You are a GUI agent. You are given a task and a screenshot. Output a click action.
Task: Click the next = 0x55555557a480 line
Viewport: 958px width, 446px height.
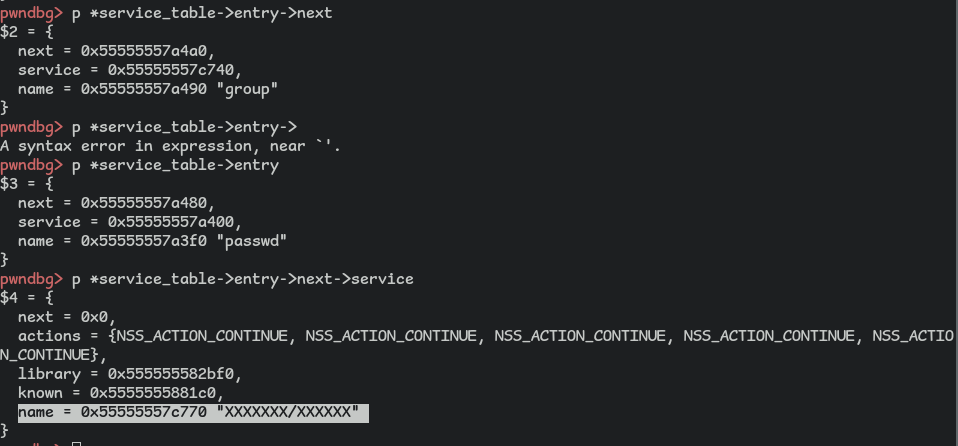[117, 203]
